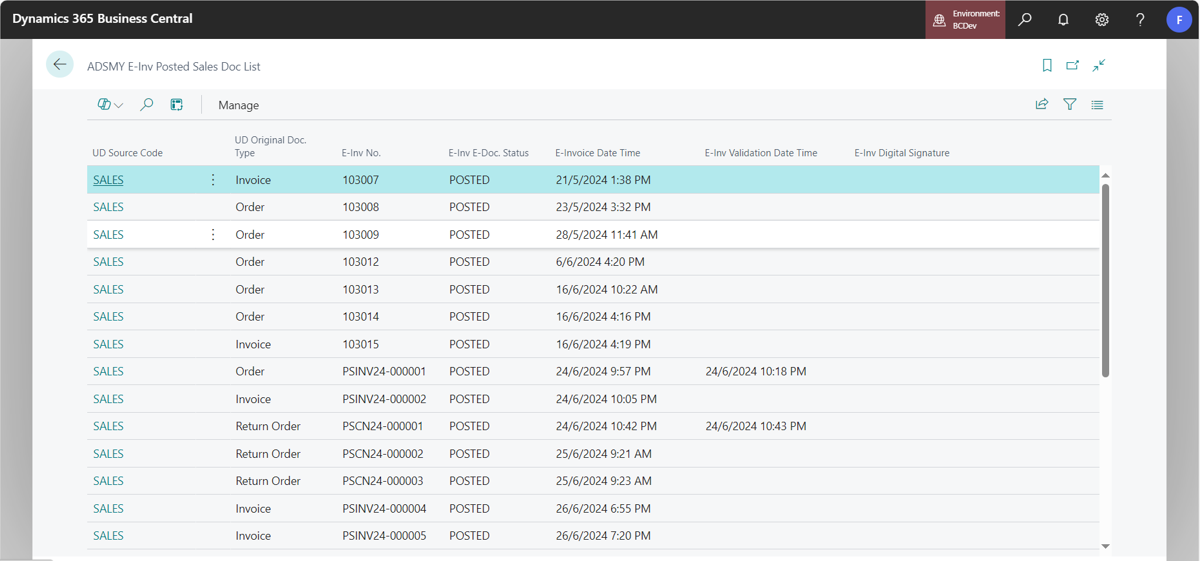Change the list view layout
This screenshot has height=561, width=1200.
(1097, 104)
